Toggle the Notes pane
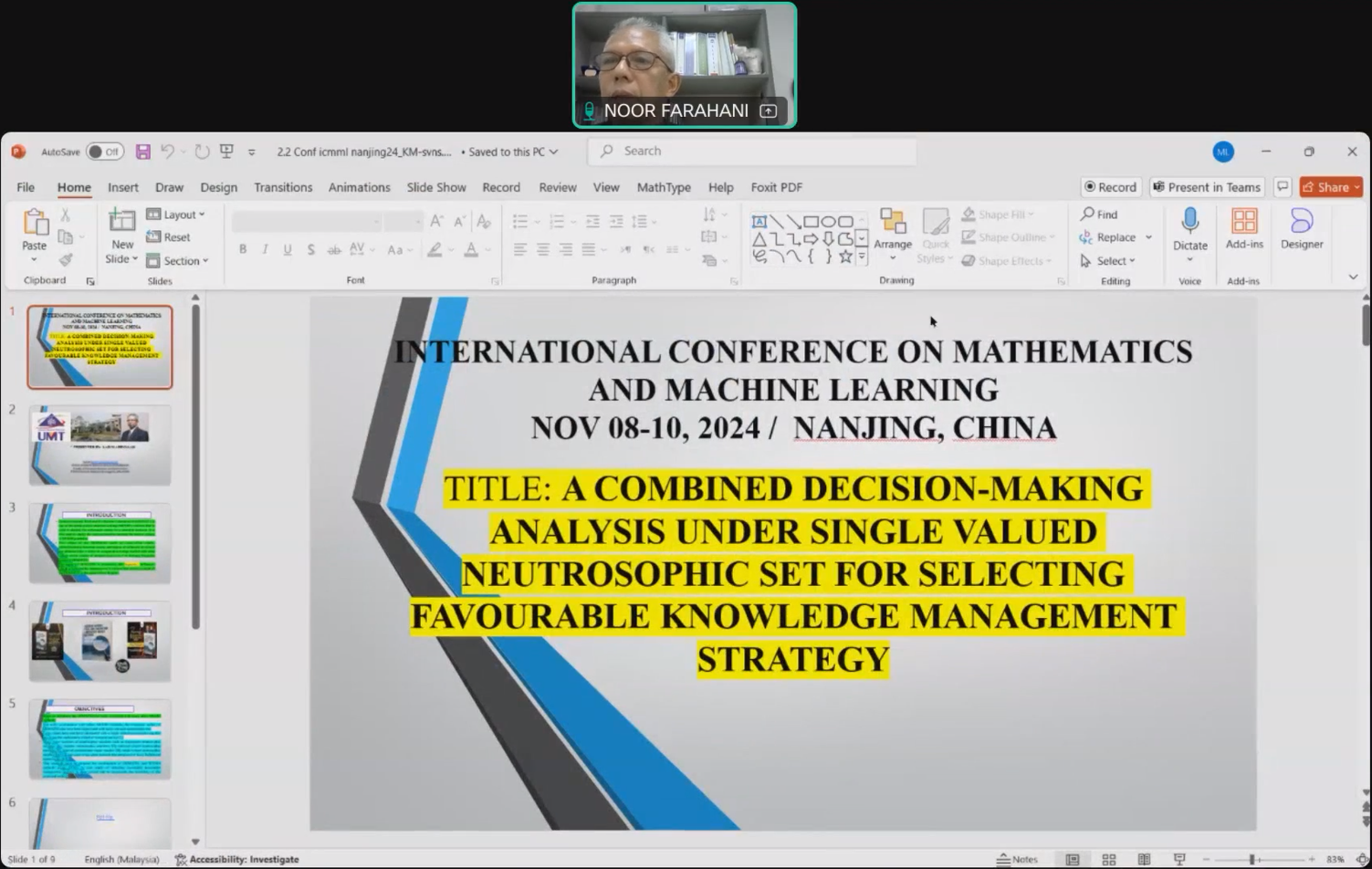 tap(1017, 859)
